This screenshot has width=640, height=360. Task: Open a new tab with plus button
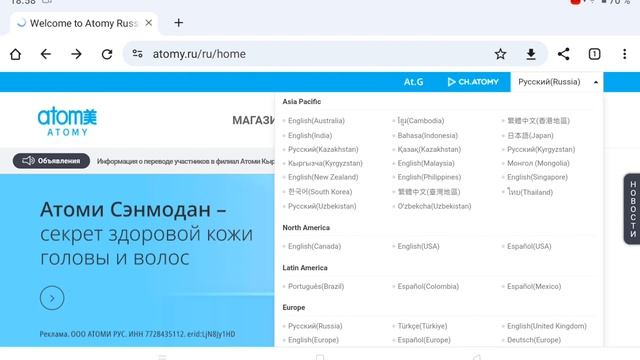[178, 23]
